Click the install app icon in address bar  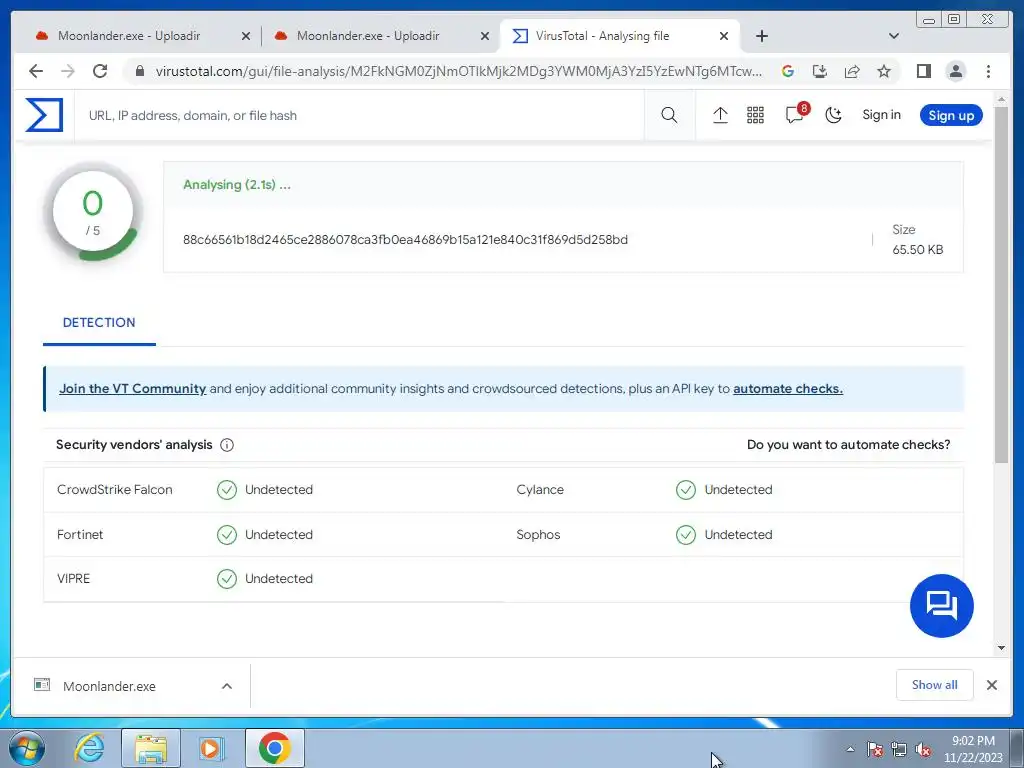coord(820,71)
